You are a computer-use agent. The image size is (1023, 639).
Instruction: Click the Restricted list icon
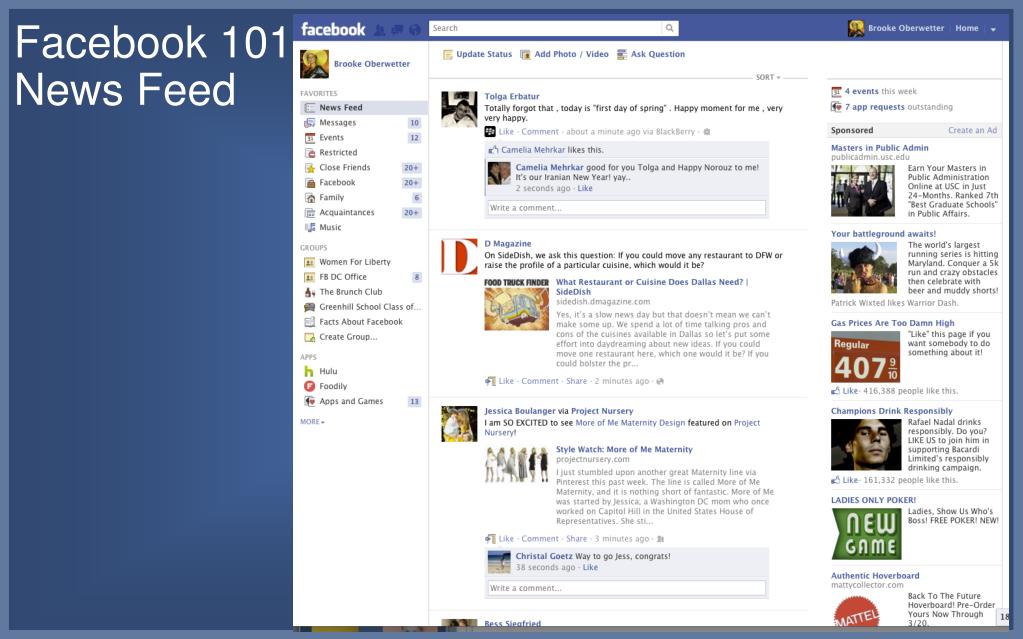[310, 153]
